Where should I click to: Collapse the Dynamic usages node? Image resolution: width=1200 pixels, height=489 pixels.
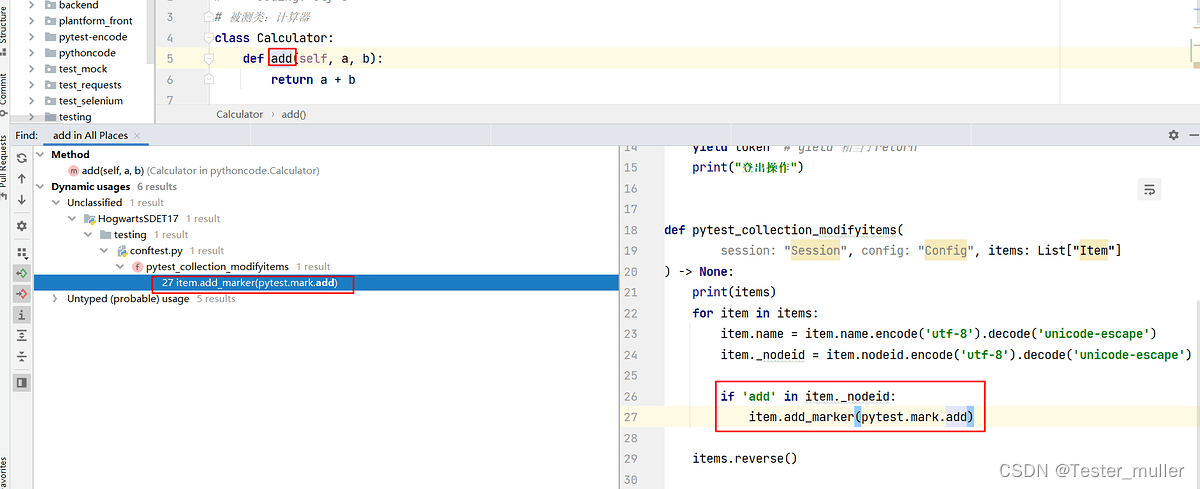click(x=41, y=186)
